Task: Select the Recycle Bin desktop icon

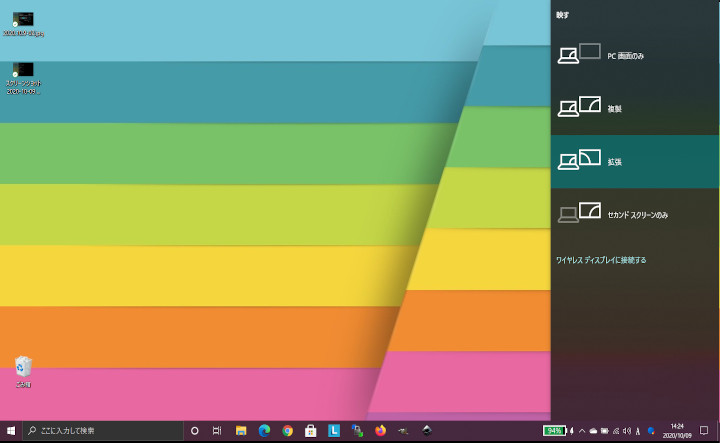Action: click(x=23, y=371)
